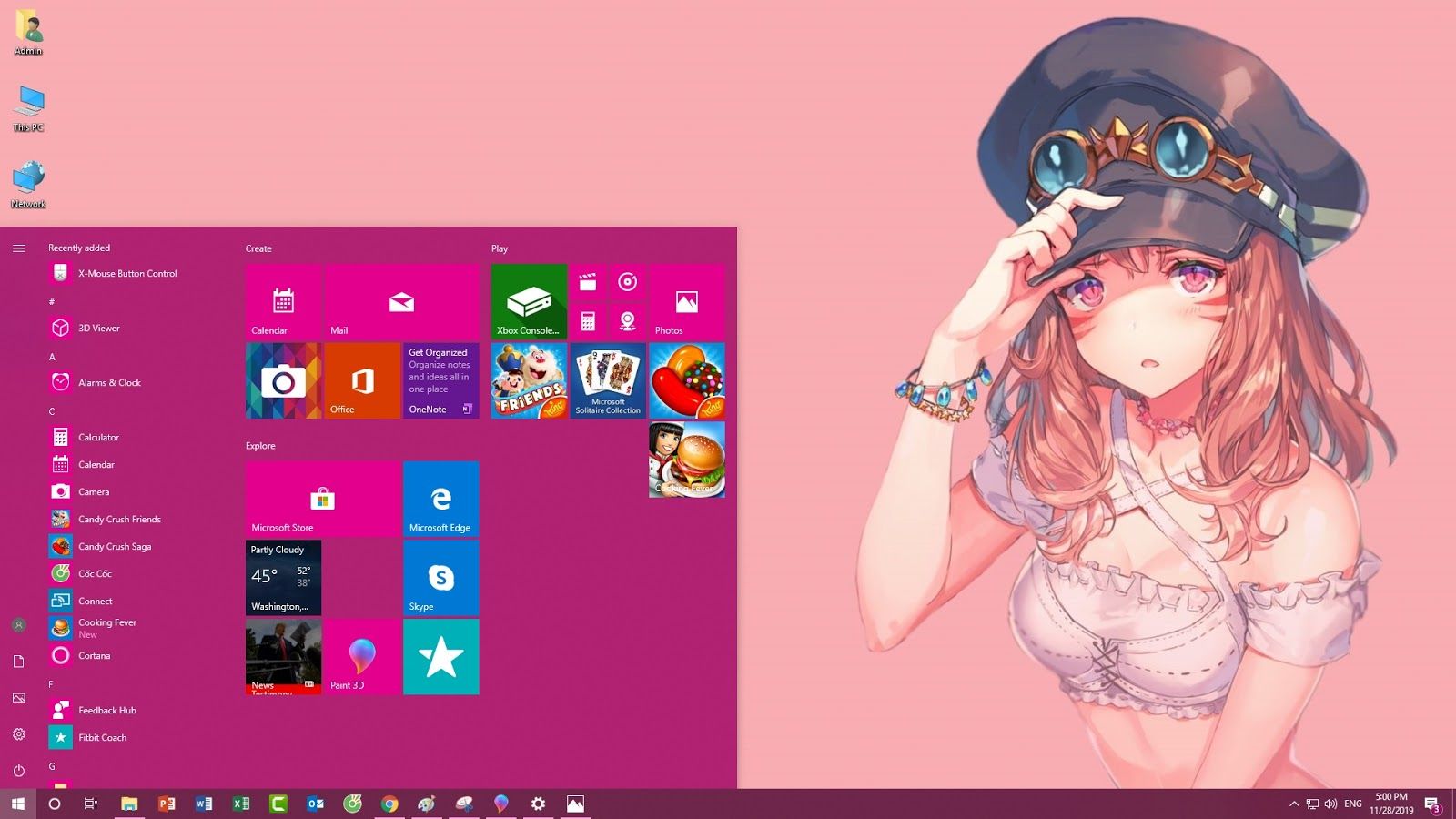Screen dimensions: 1456x819
Task: Open the Photos tile
Action: tap(687, 301)
